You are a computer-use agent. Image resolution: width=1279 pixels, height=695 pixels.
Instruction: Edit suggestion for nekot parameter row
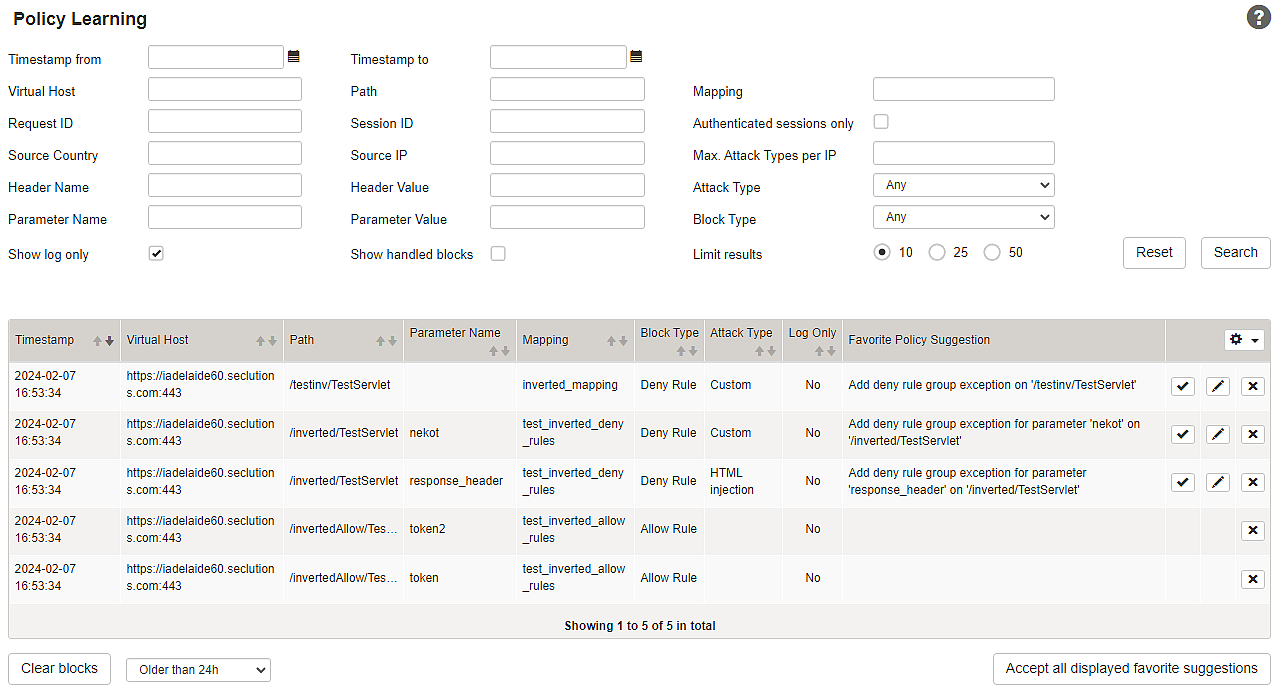point(1218,434)
